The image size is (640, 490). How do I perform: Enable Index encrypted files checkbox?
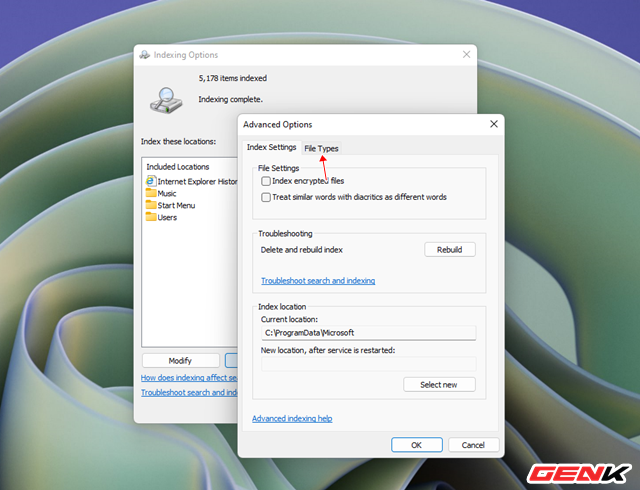(x=266, y=181)
